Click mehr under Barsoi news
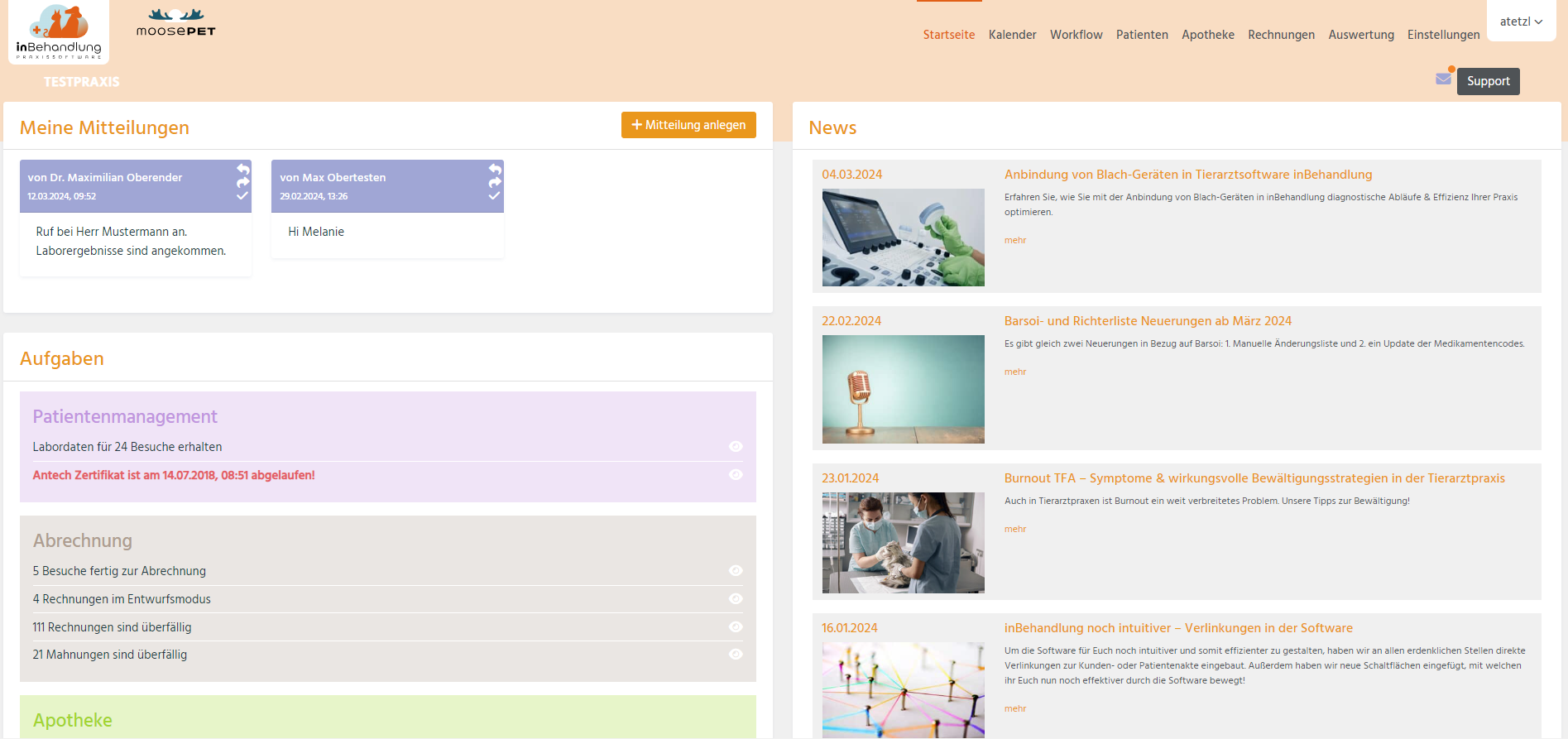This screenshot has width=1568, height=739. pyautogui.click(x=1015, y=372)
